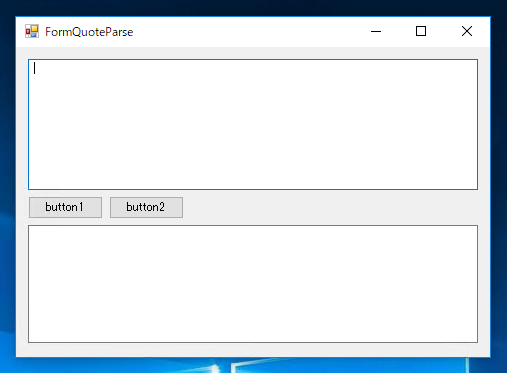This screenshot has width=507, height=373.
Task: Click gray strip between title bar and upper text box
Action: tap(253, 53)
